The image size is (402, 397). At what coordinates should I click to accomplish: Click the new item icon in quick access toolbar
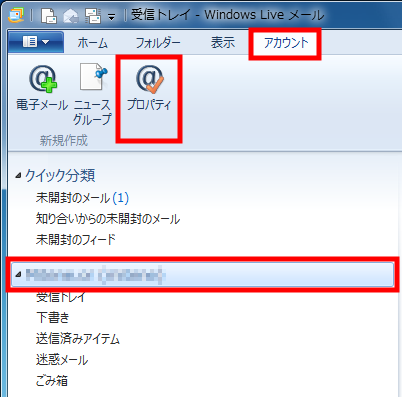49,16
